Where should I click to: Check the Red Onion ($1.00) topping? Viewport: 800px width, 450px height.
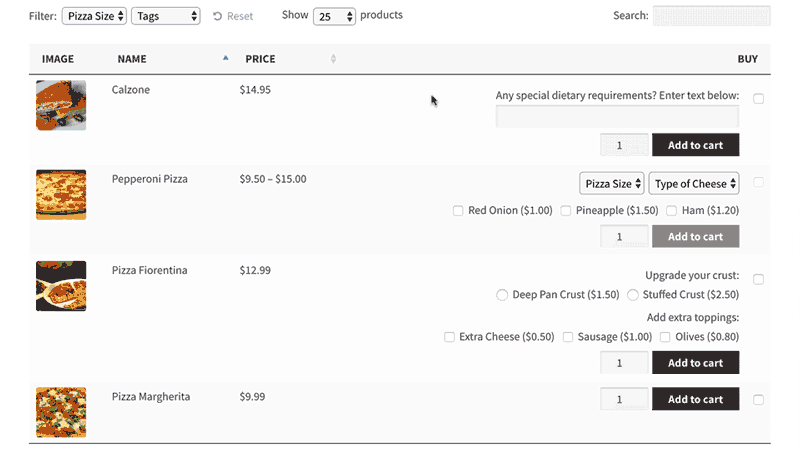pyautogui.click(x=458, y=211)
